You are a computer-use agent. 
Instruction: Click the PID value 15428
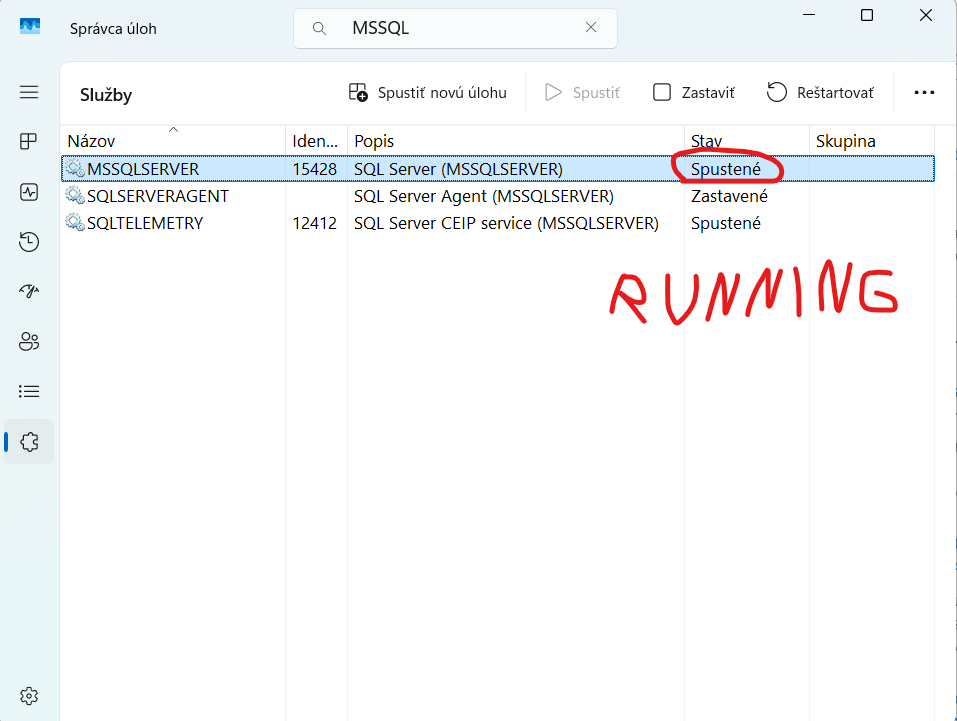(314, 169)
